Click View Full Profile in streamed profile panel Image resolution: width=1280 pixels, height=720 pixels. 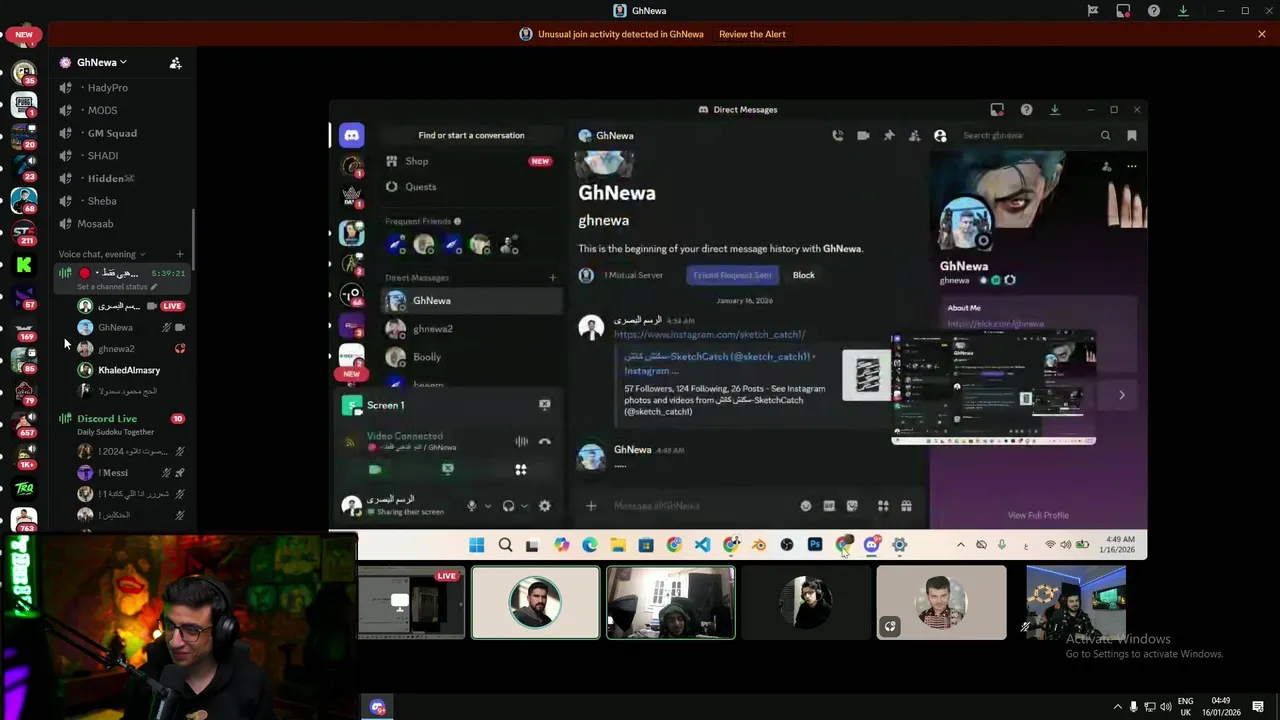(x=1038, y=515)
